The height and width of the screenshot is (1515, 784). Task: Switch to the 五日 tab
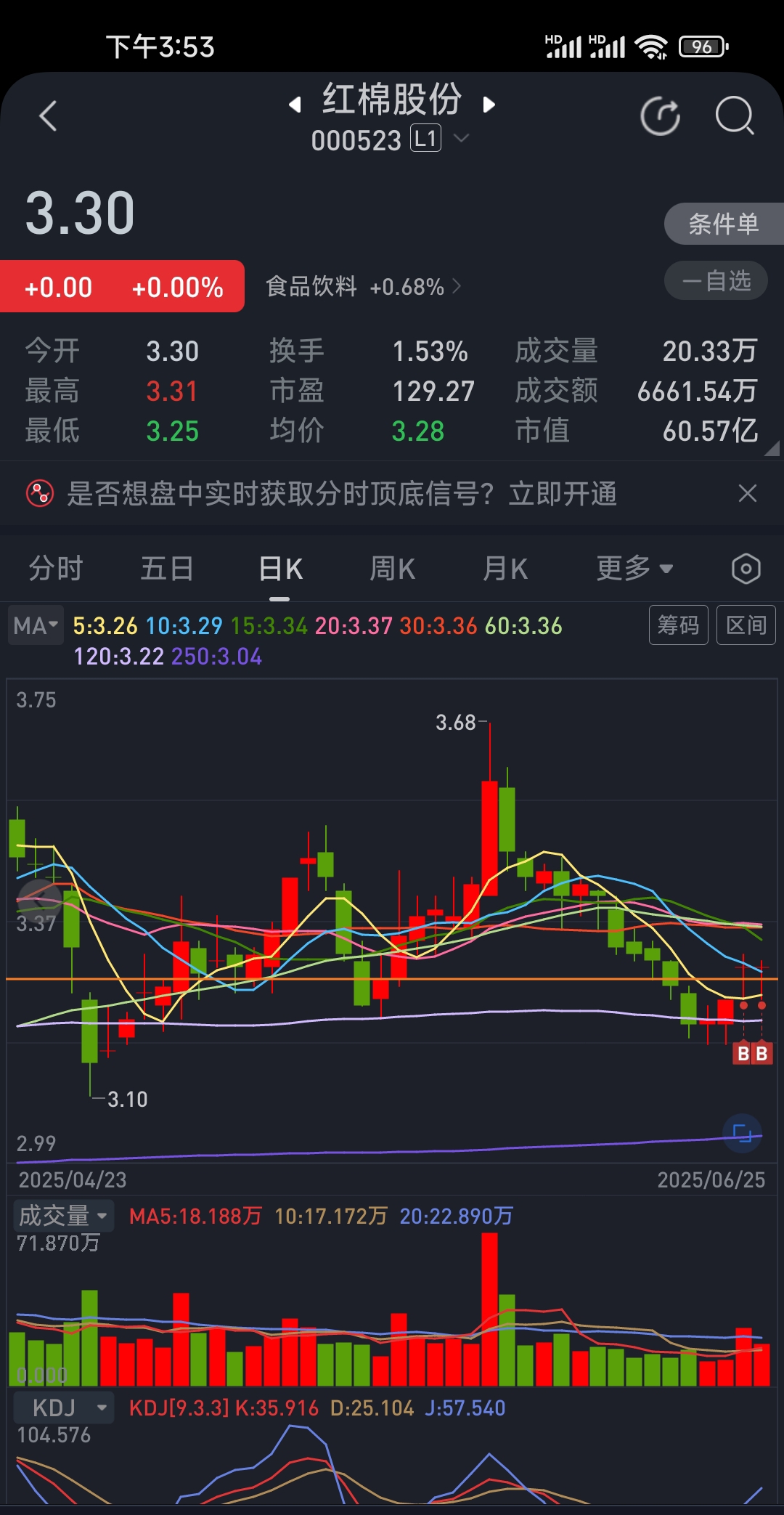click(167, 569)
